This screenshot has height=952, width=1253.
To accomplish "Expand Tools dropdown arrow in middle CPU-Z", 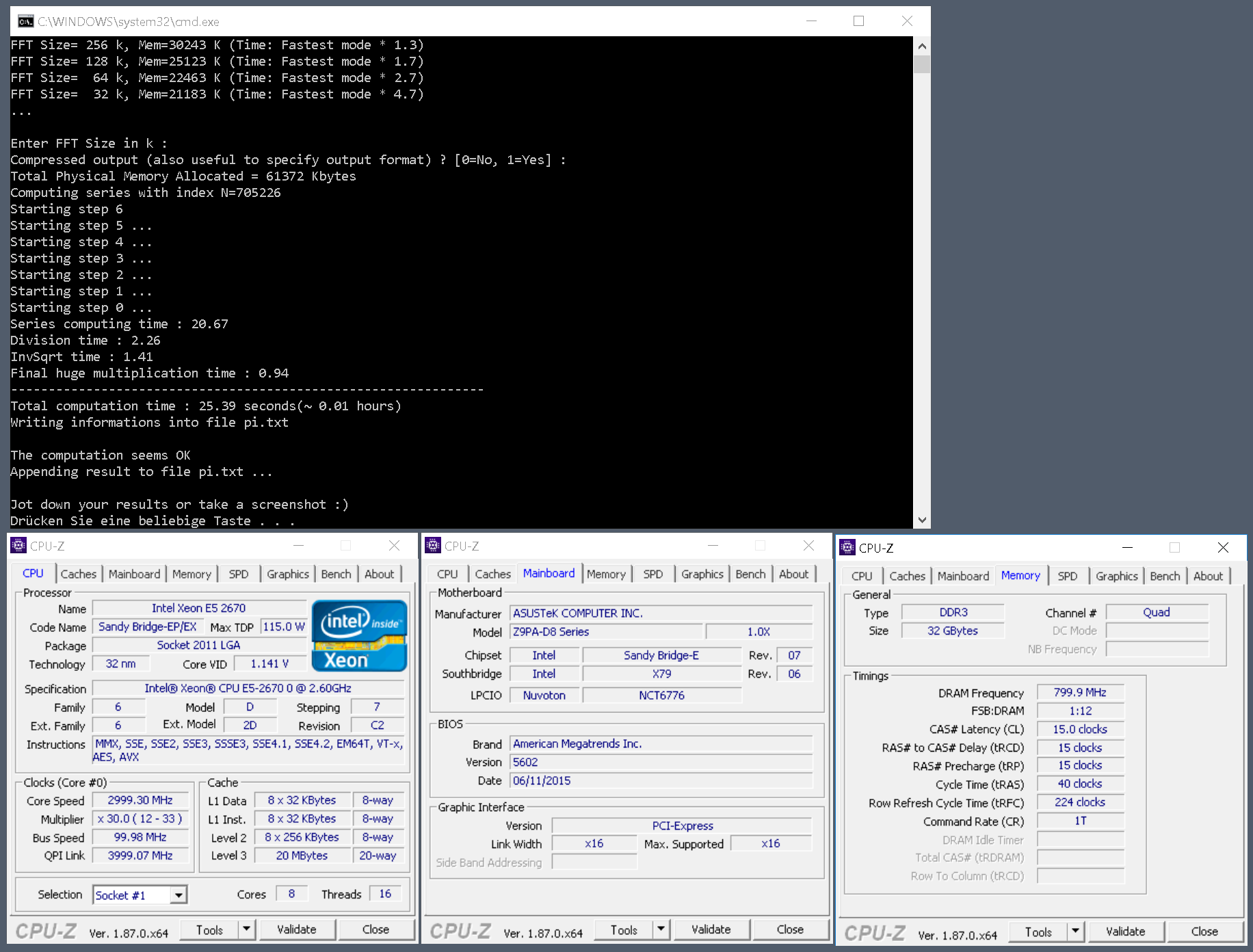I will 661,929.
